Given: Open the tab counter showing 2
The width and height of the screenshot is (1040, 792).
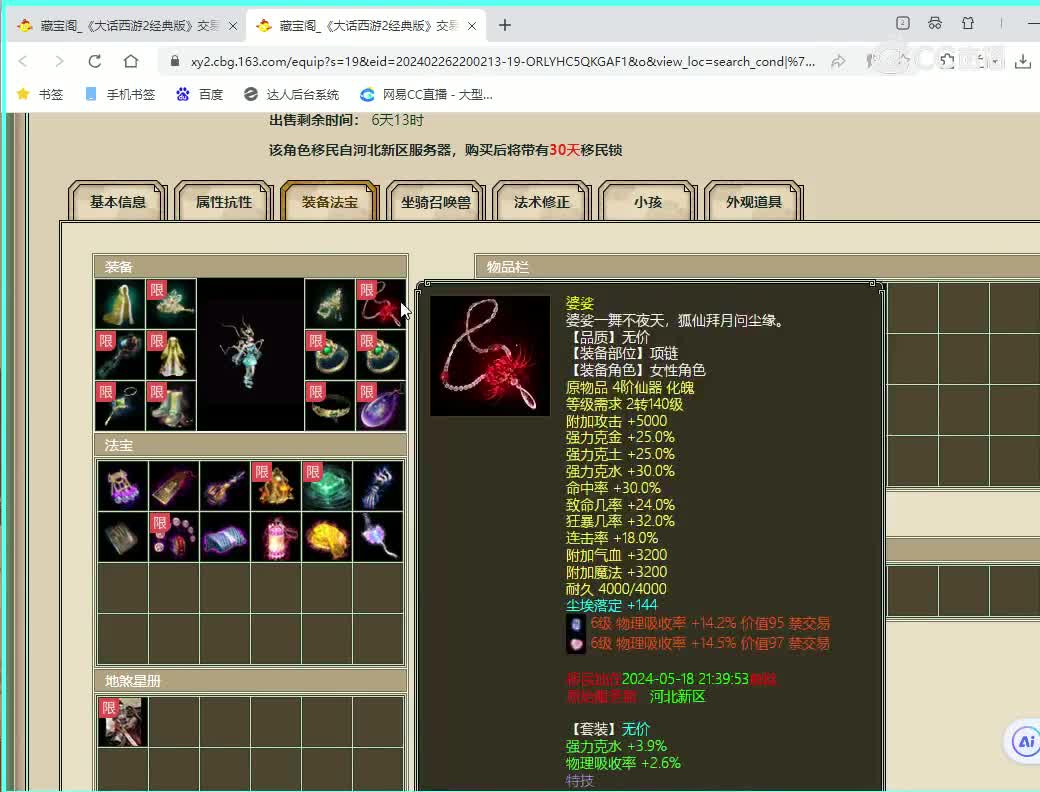Looking at the screenshot, I should pos(903,23).
